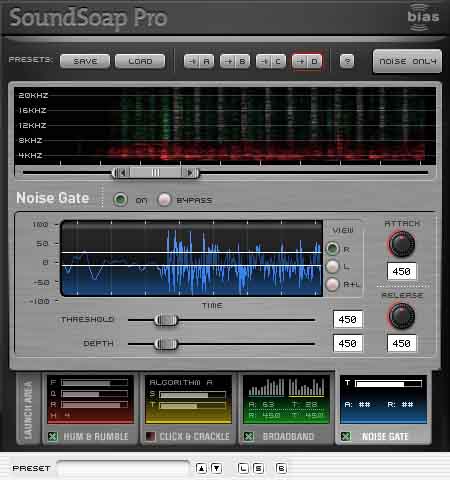Image resolution: width=450 pixels, height=480 pixels.
Task: Open the Broadband module thumbnail
Action: pos(286,400)
